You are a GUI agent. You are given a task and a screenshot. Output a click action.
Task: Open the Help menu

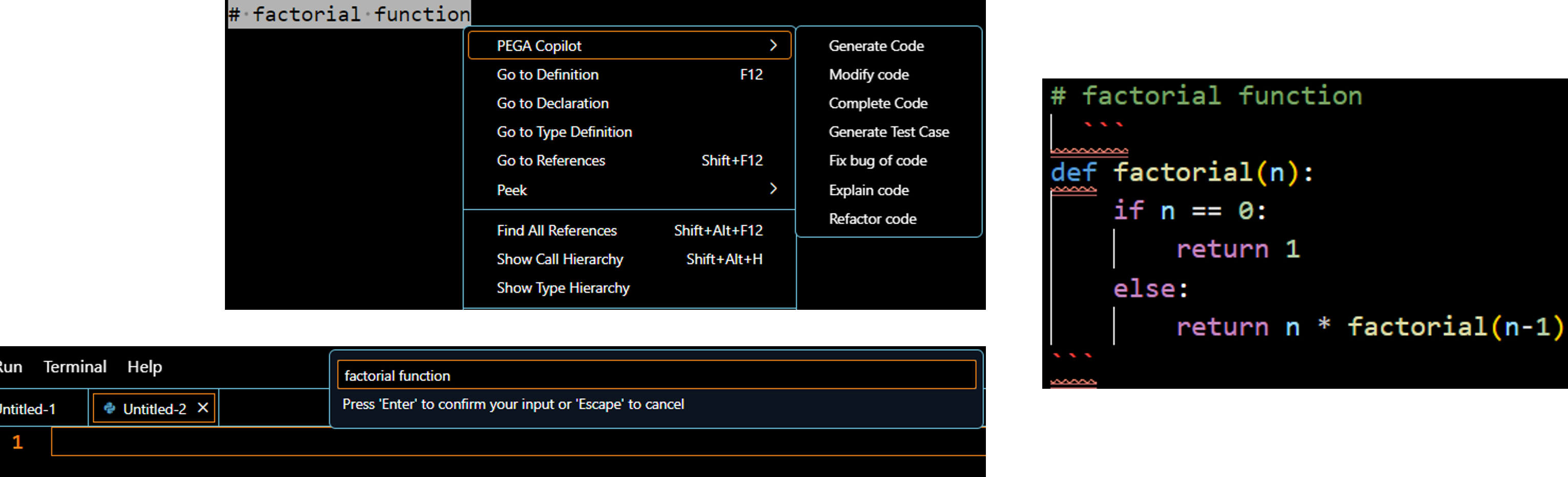pyautogui.click(x=145, y=367)
